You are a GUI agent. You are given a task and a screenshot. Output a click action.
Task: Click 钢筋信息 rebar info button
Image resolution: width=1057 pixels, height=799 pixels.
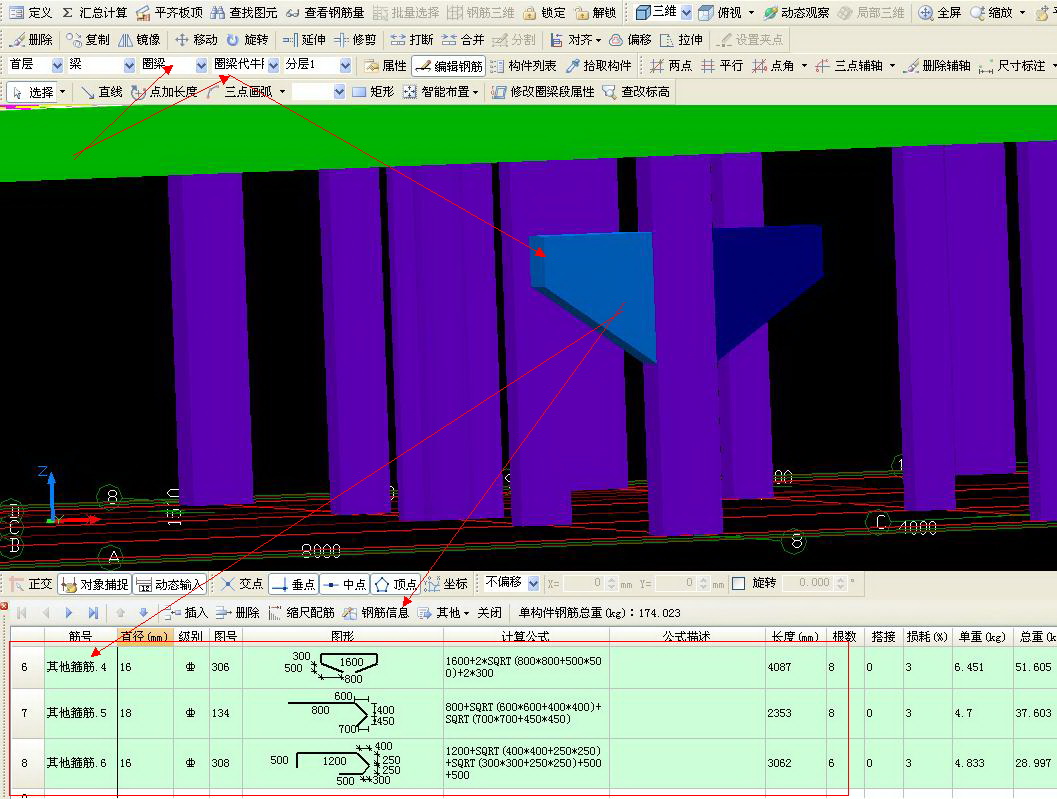tap(376, 613)
